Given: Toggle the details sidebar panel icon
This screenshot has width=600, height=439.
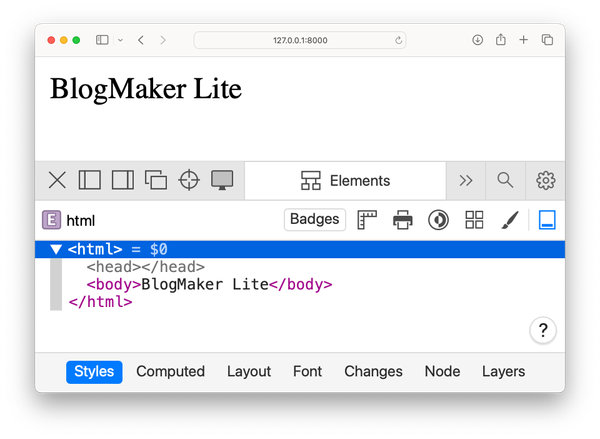Looking at the screenshot, I should (x=547, y=220).
